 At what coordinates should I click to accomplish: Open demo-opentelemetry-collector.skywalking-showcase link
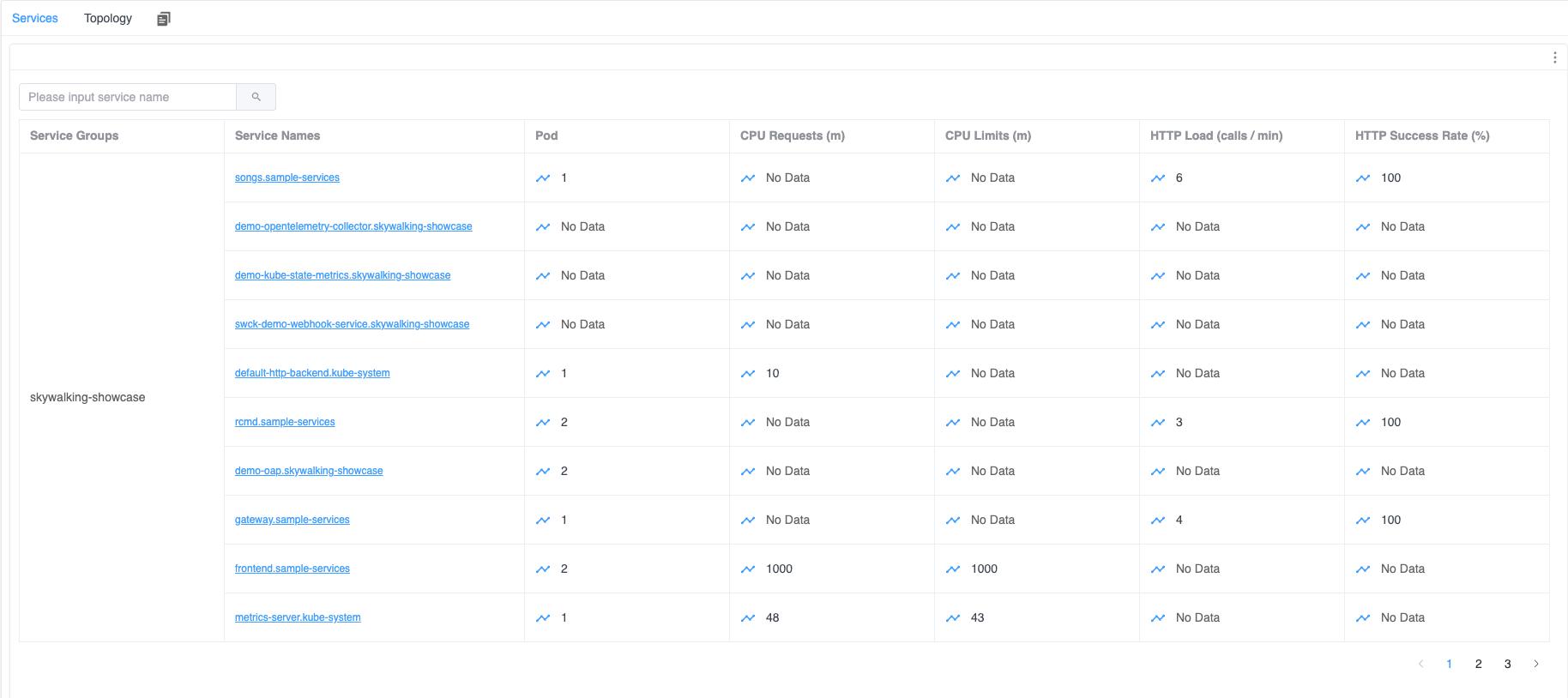353,226
